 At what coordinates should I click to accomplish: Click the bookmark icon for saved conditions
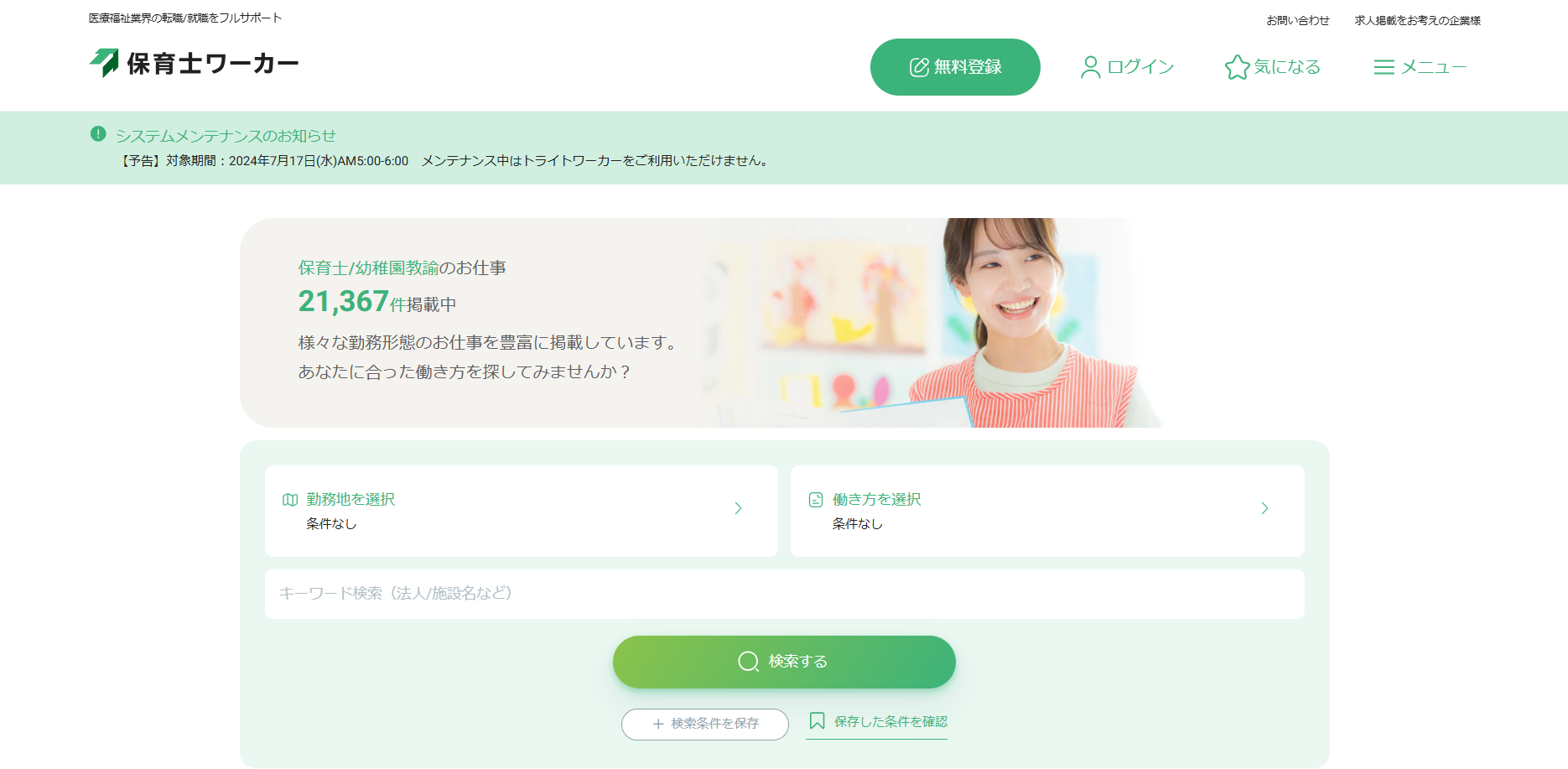pyautogui.click(x=817, y=721)
